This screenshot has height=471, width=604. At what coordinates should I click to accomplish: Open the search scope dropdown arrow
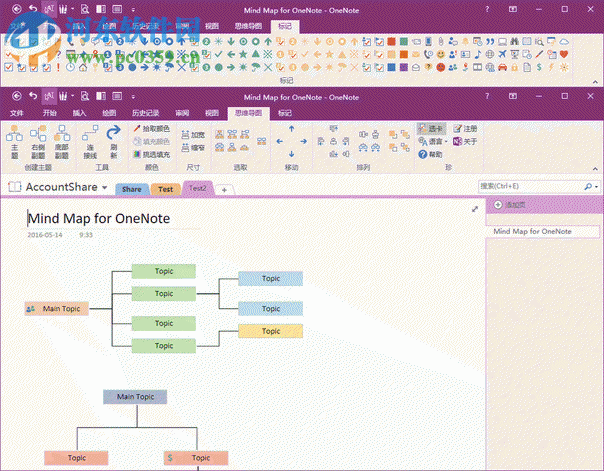click(597, 187)
